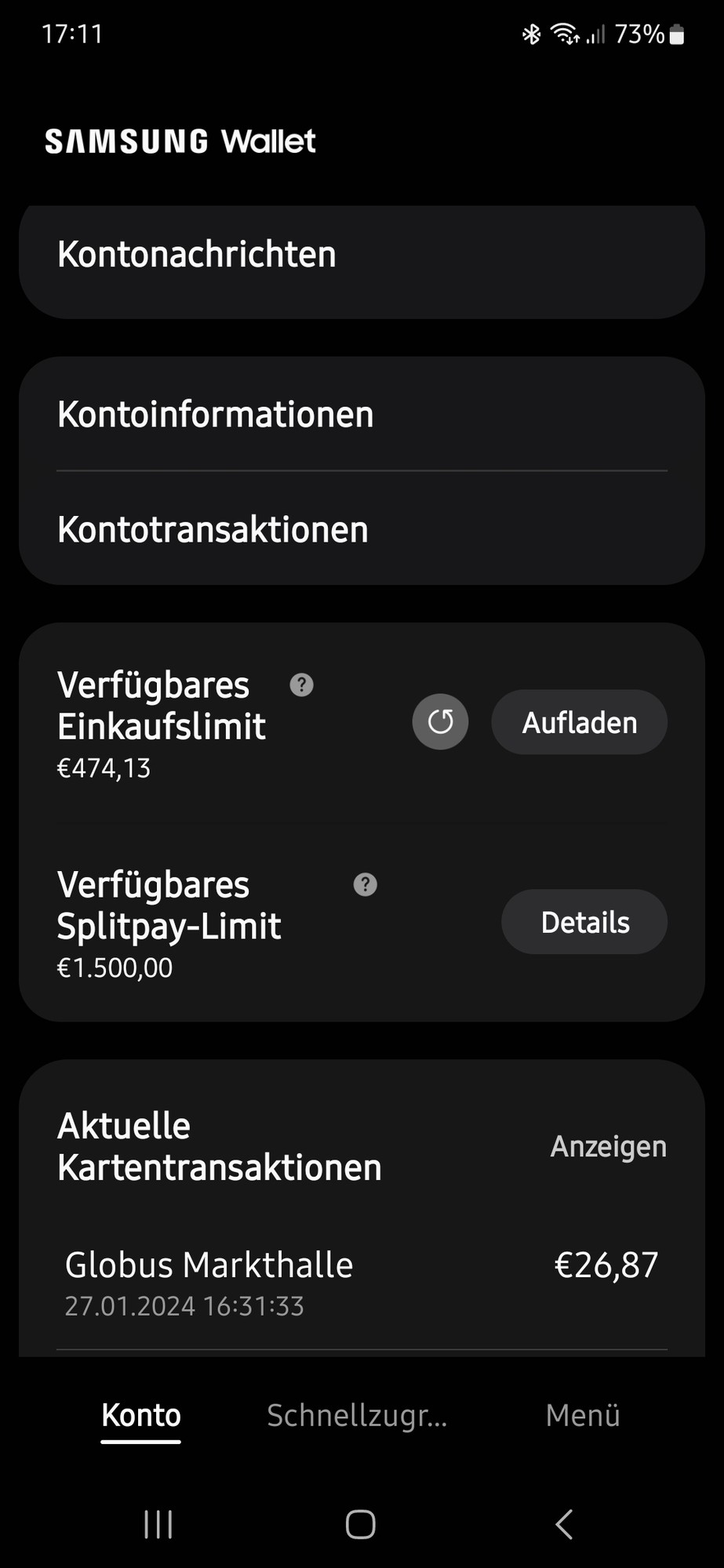Open recent apps navigation icon
Screen dimensions: 724x1568
(158, 1525)
